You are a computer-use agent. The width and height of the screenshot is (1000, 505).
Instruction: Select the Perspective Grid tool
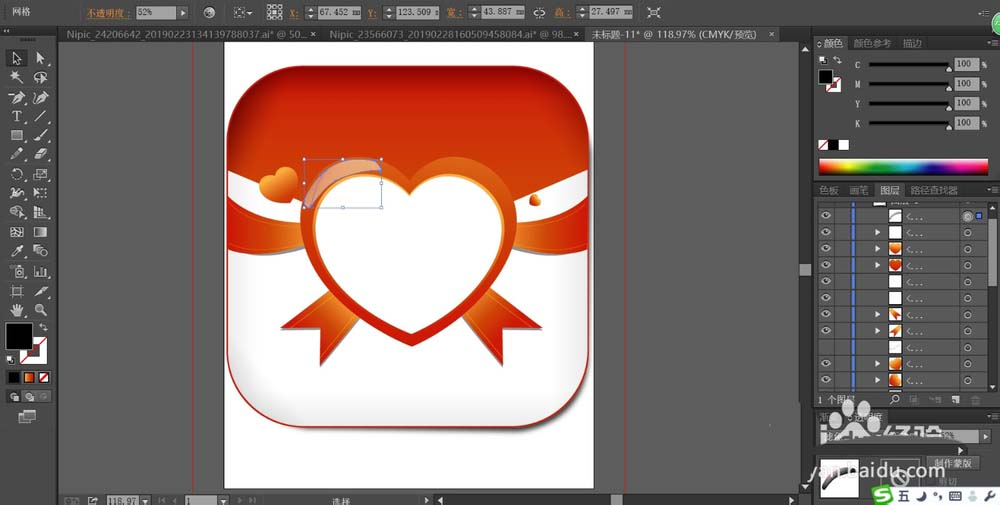pos(41,212)
